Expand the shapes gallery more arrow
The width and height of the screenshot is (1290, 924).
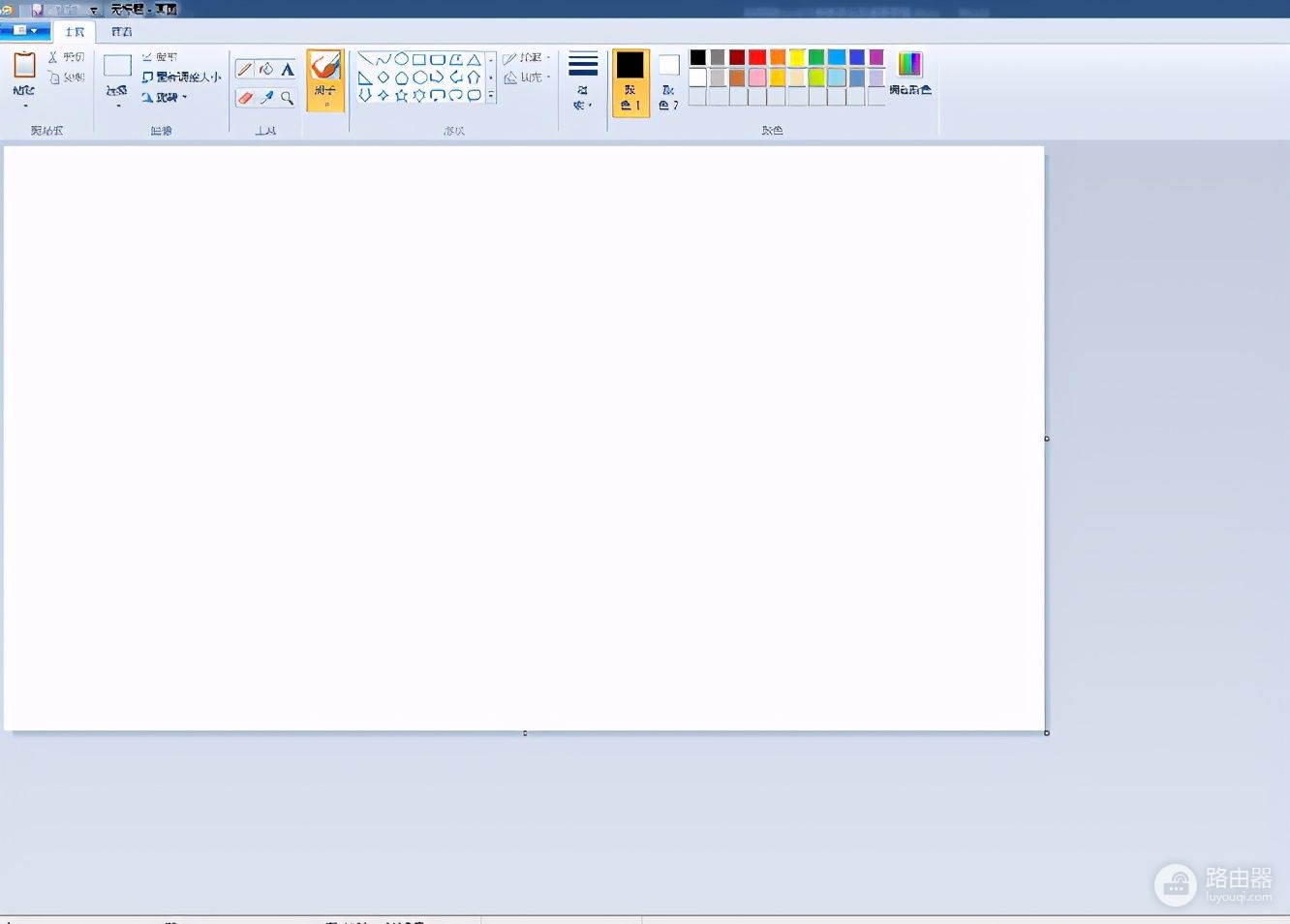(491, 96)
